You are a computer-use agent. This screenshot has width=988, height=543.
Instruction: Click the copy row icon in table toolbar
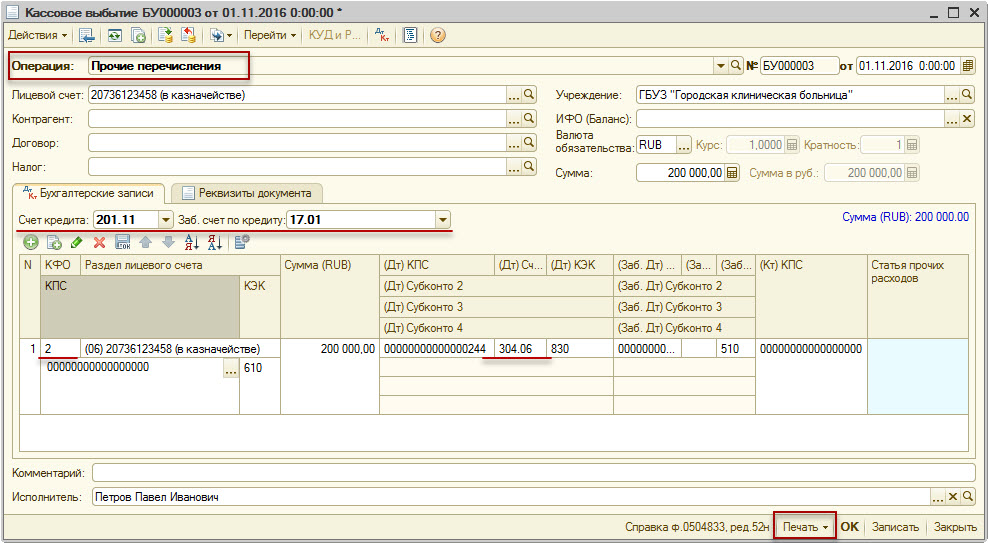[x=53, y=242]
